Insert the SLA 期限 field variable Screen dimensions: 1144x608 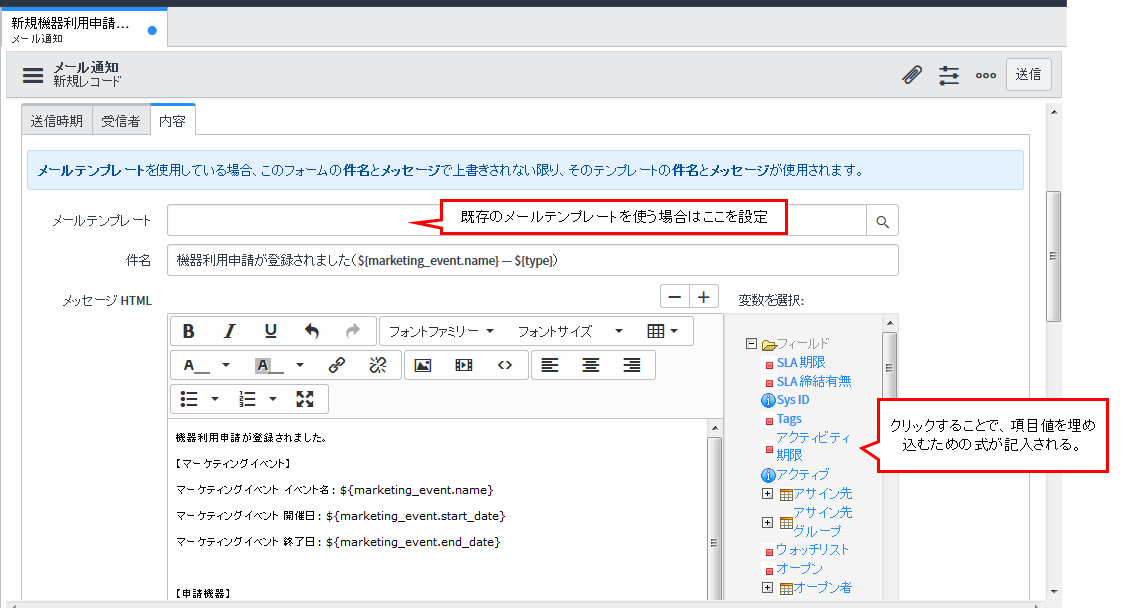800,363
